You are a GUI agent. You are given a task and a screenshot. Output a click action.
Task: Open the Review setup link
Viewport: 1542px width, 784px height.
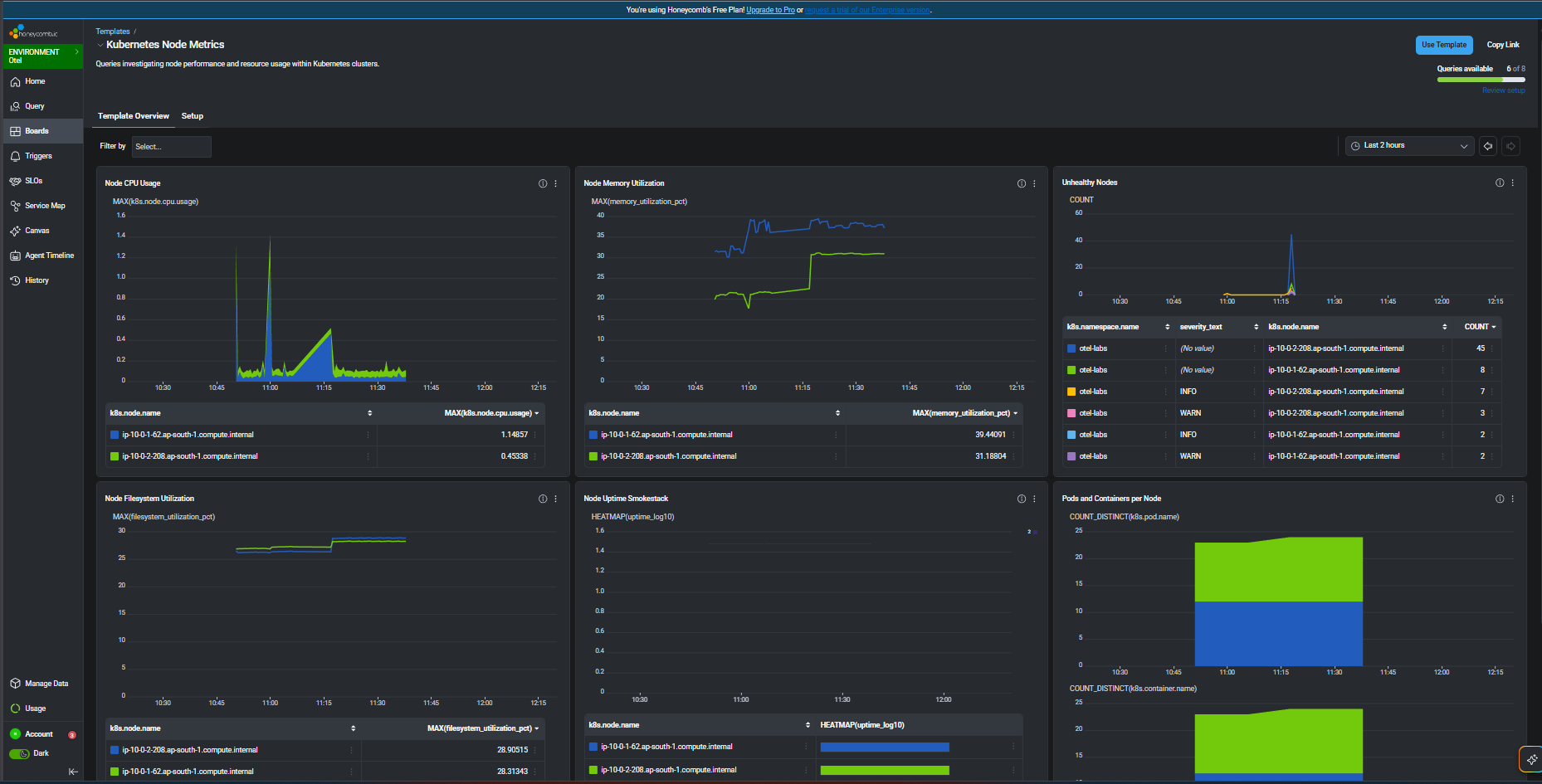[x=1504, y=90]
